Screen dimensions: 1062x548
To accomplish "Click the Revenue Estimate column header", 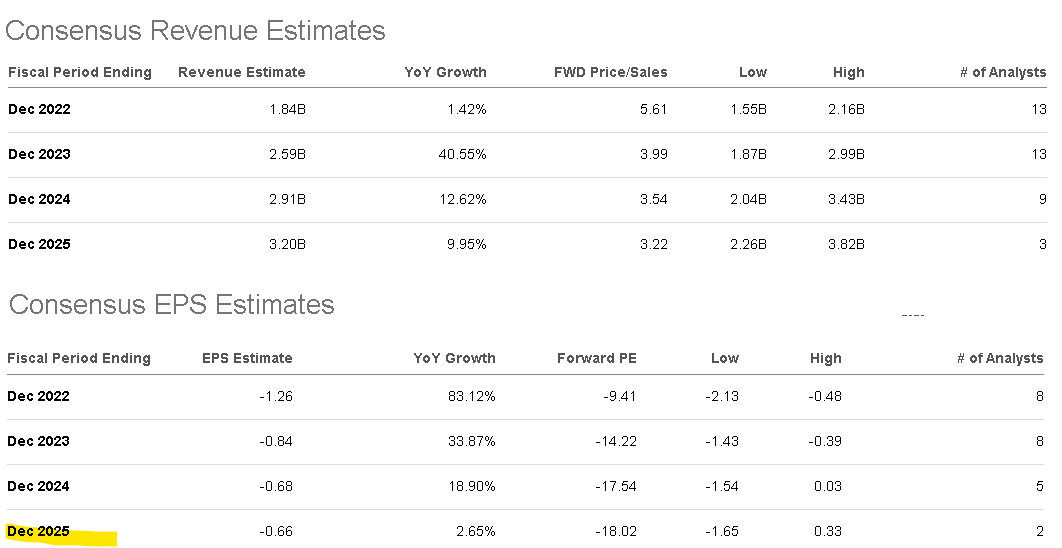I will tap(241, 72).
